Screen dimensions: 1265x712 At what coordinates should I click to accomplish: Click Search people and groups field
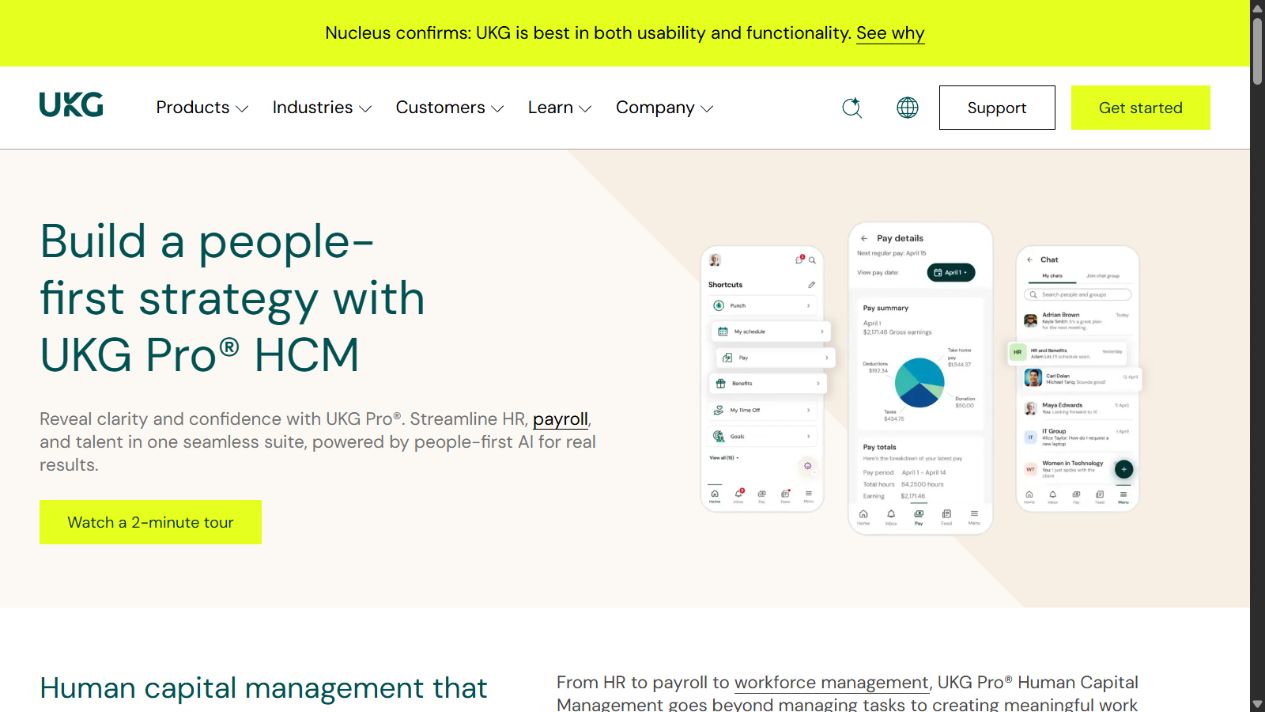point(1078,295)
